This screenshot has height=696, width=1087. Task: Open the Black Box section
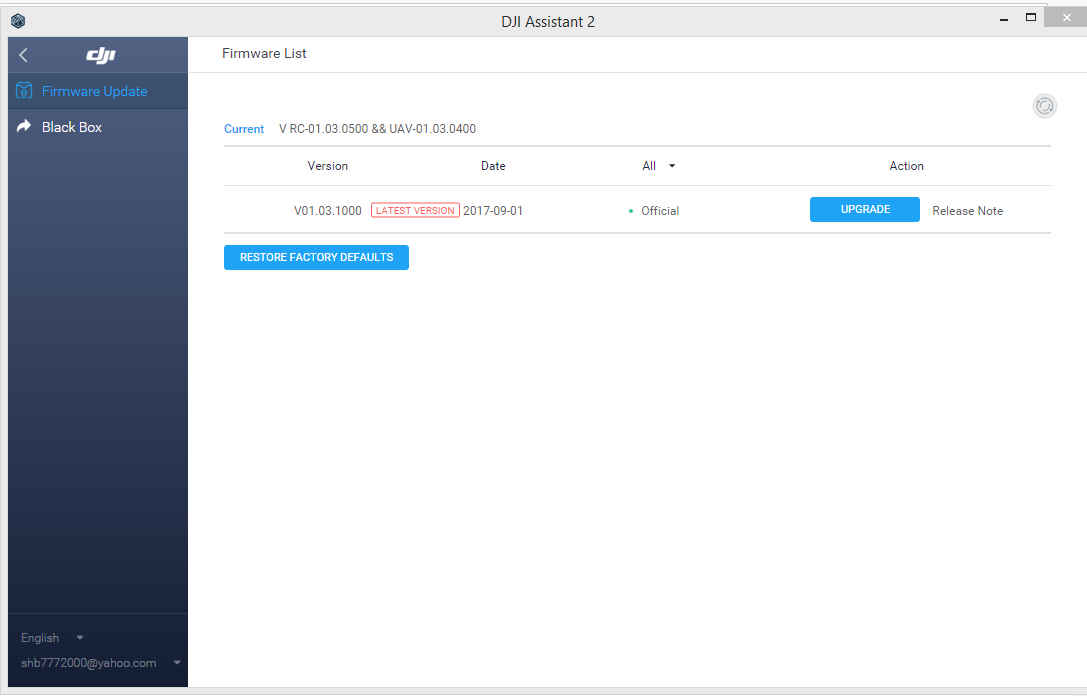(98, 127)
